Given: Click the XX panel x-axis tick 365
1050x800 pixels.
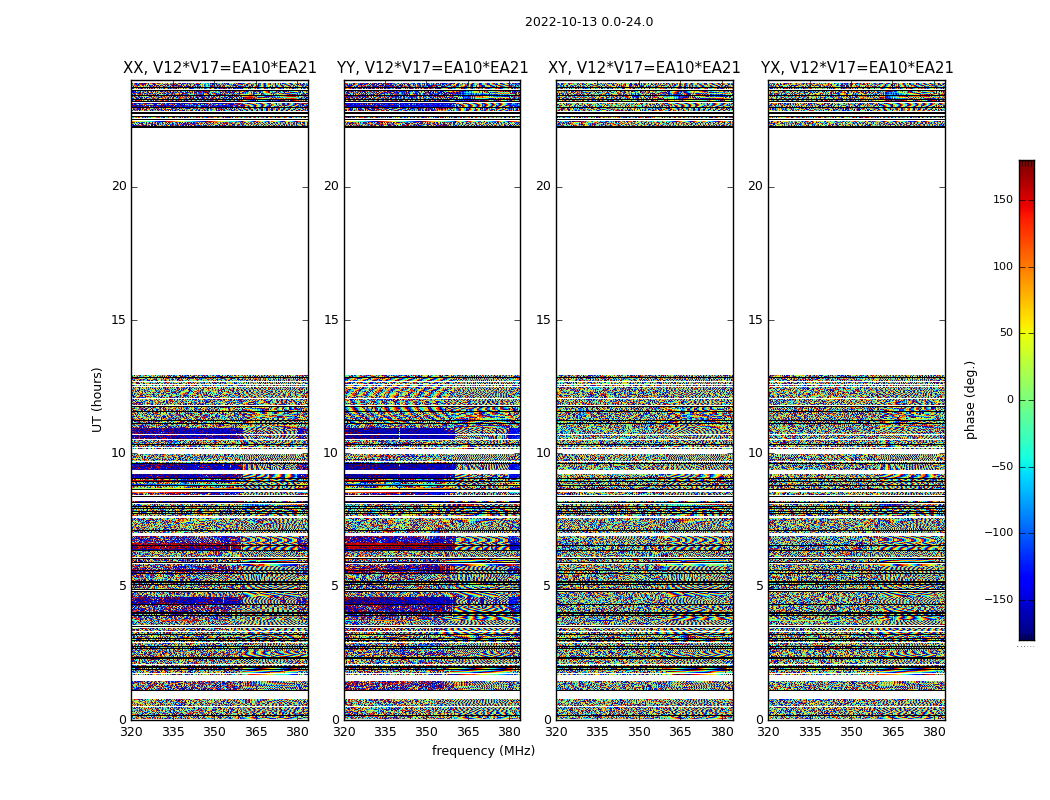Looking at the screenshot, I should pyautogui.click(x=256, y=732).
